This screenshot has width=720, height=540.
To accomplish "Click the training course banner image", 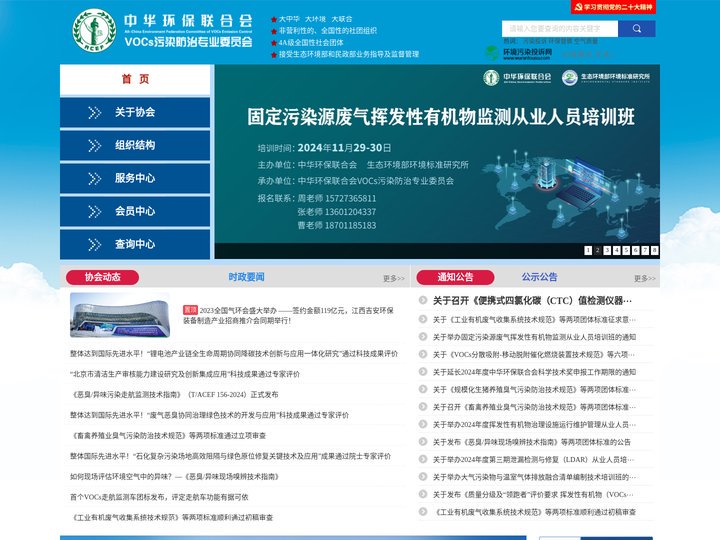I will click(437, 162).
